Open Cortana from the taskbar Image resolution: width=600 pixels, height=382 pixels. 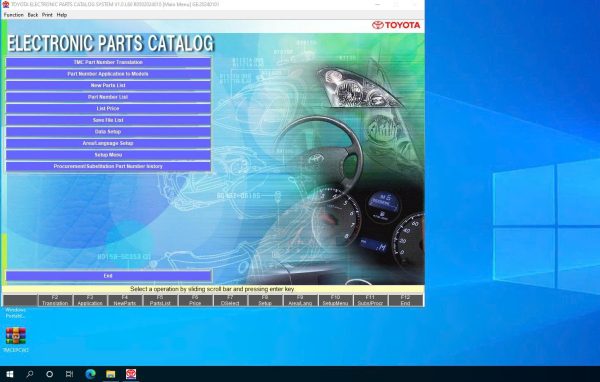pyautogui.click(x=49, y=374)
